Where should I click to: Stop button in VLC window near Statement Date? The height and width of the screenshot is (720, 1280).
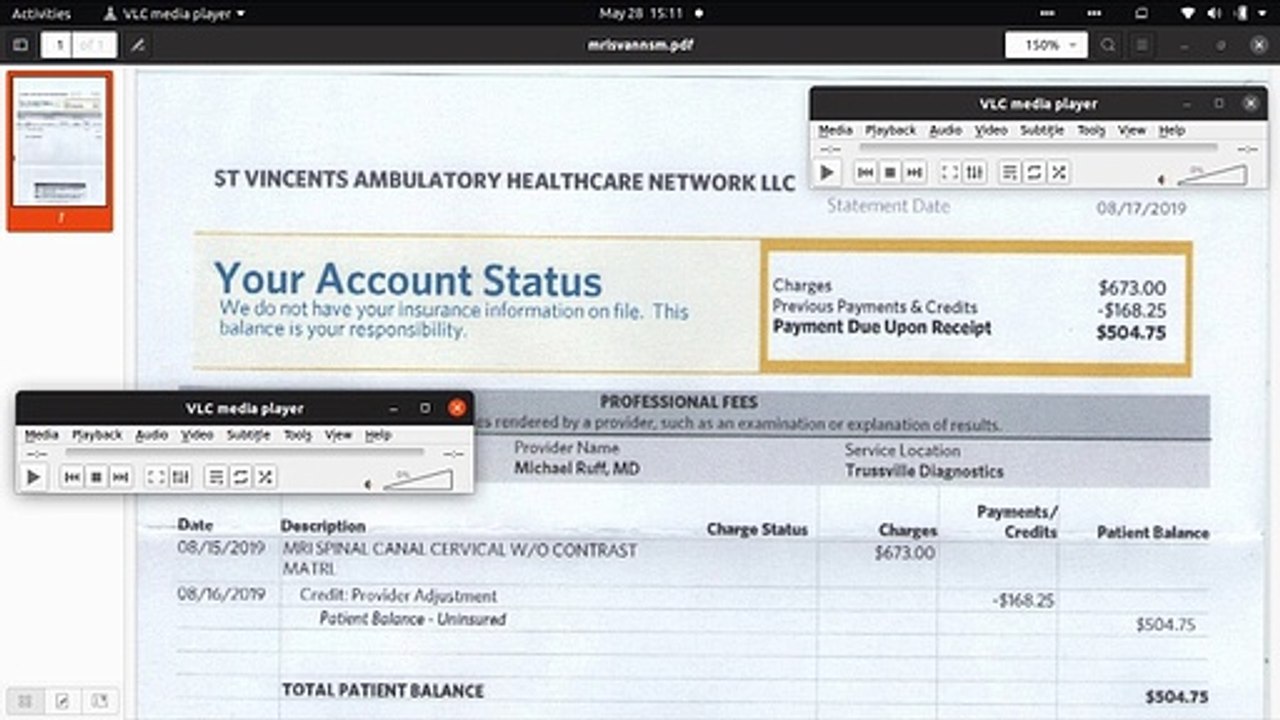tap(890, 172)
